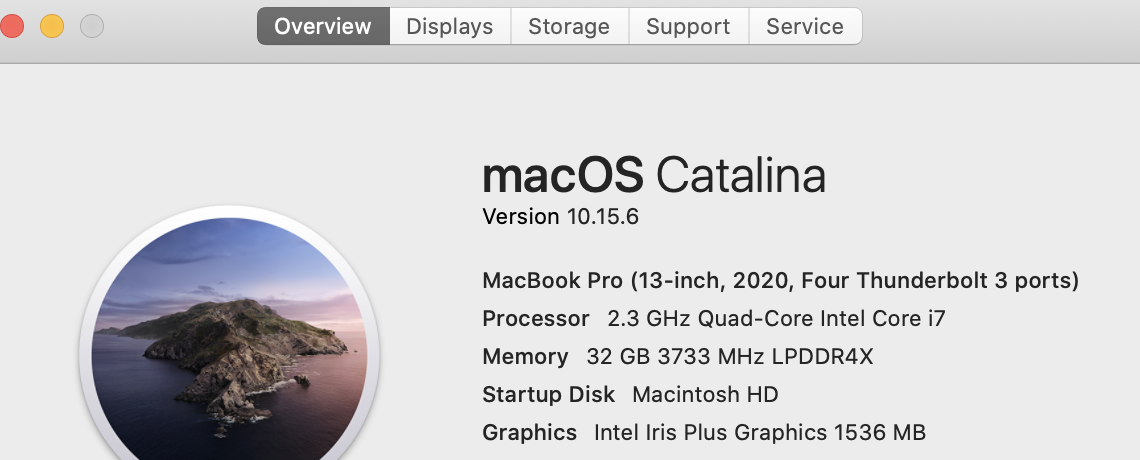Switch to the Overview tab

pyautogui.click(x=323, y=26)
